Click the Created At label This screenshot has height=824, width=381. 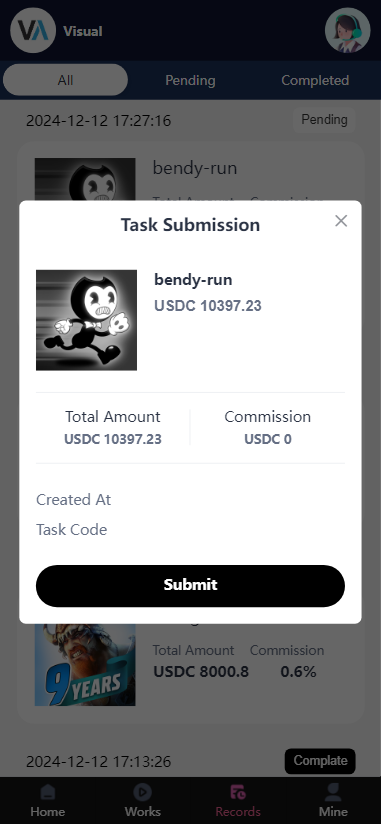[74, 499]
